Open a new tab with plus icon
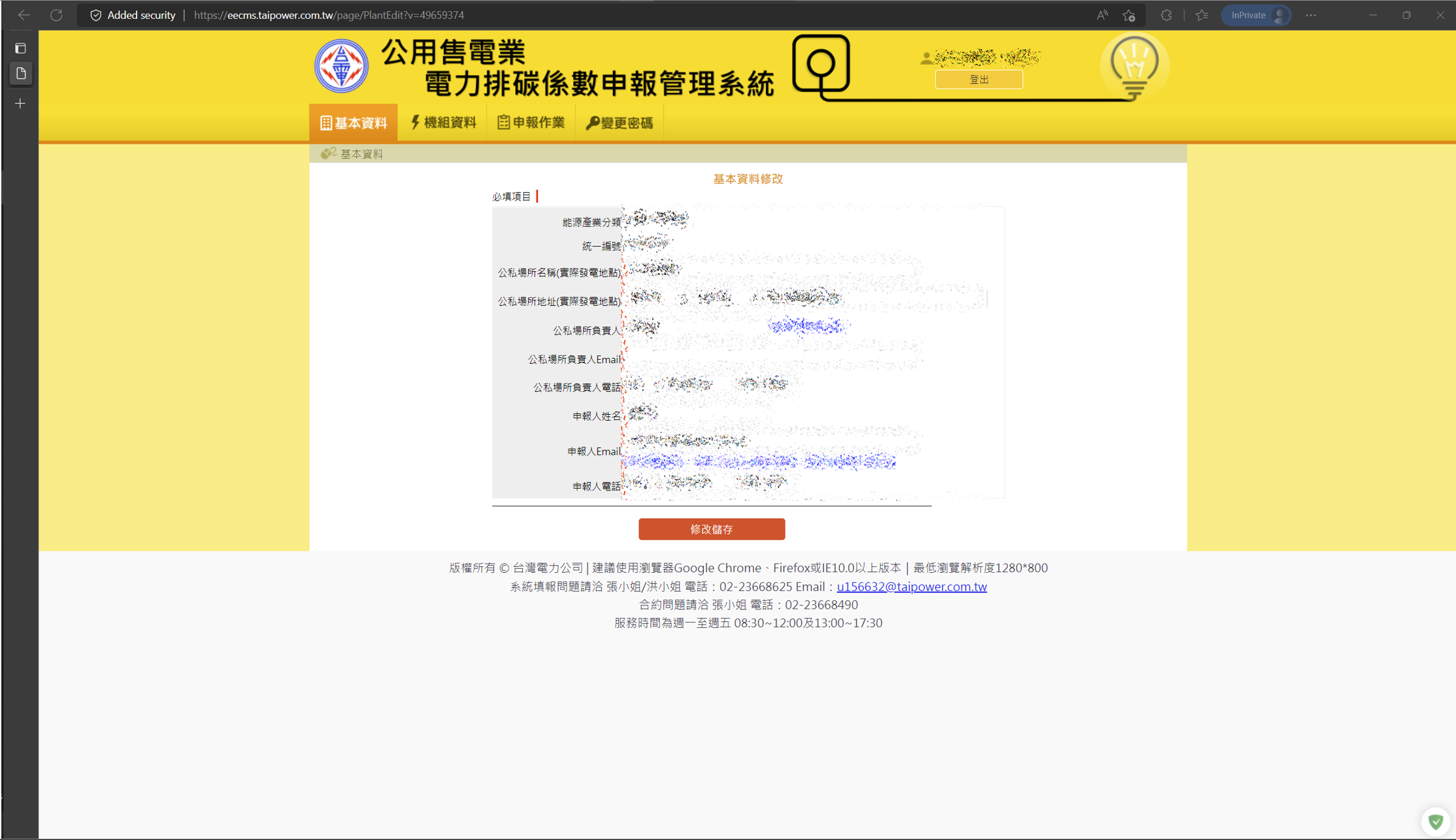Screen dimensions: 1456x840 point(20,103)
